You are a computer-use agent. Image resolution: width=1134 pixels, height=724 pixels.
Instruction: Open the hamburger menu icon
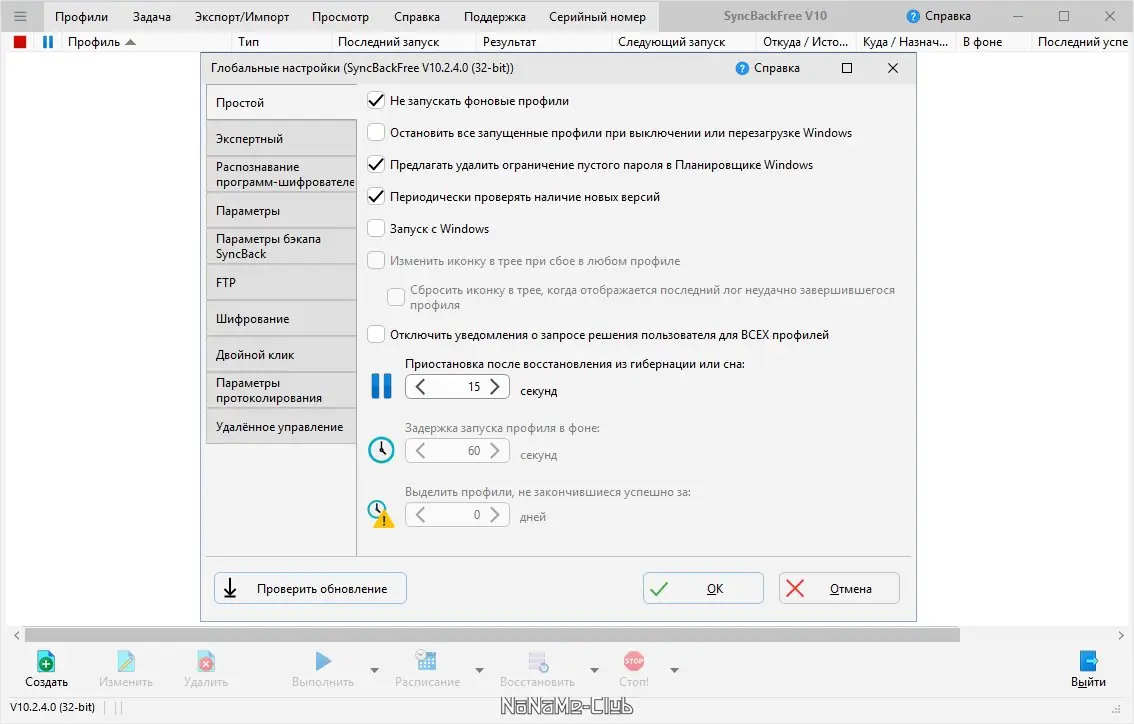click(x=20, y=16)
